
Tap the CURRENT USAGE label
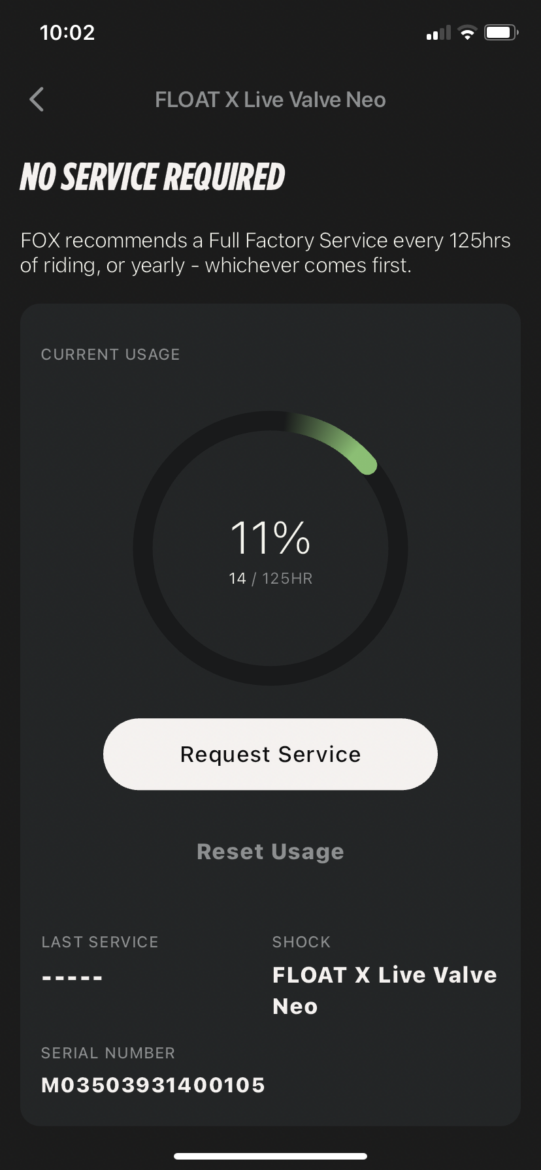(x=110, y=354)
